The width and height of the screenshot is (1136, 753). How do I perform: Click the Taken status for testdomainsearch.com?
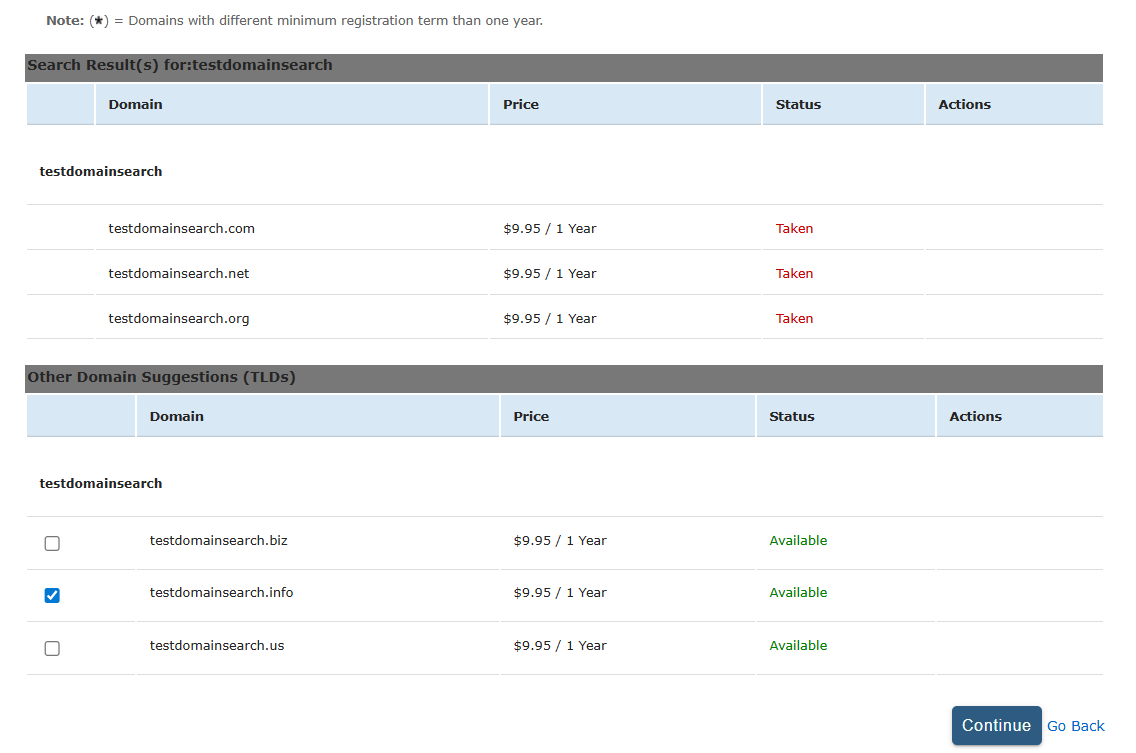(x=794, y=228)
